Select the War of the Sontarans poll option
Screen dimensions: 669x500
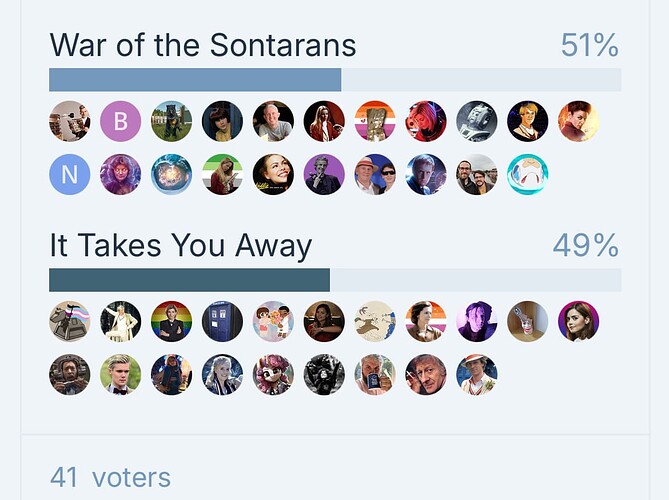tap(203, 45)
